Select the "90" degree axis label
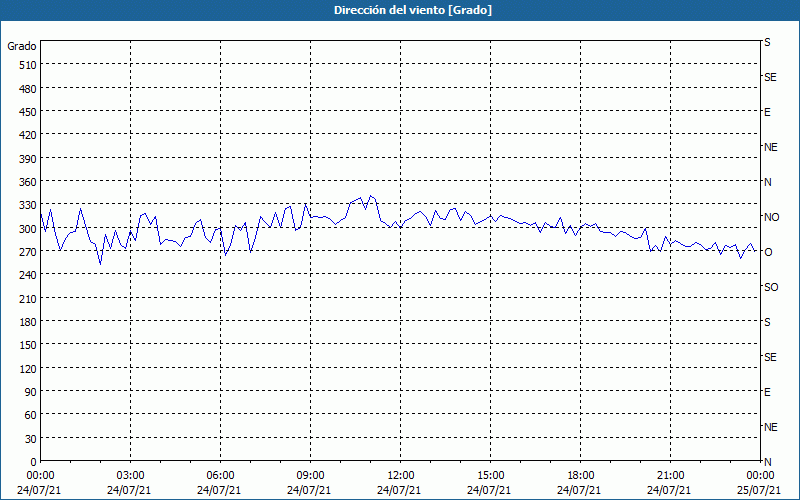This screenshot has width=800, height=500. coord(31,392)
